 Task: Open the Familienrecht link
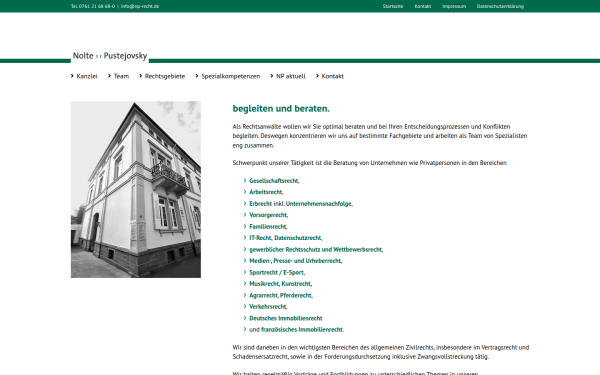pyautogui.click(x=268, y=227)
